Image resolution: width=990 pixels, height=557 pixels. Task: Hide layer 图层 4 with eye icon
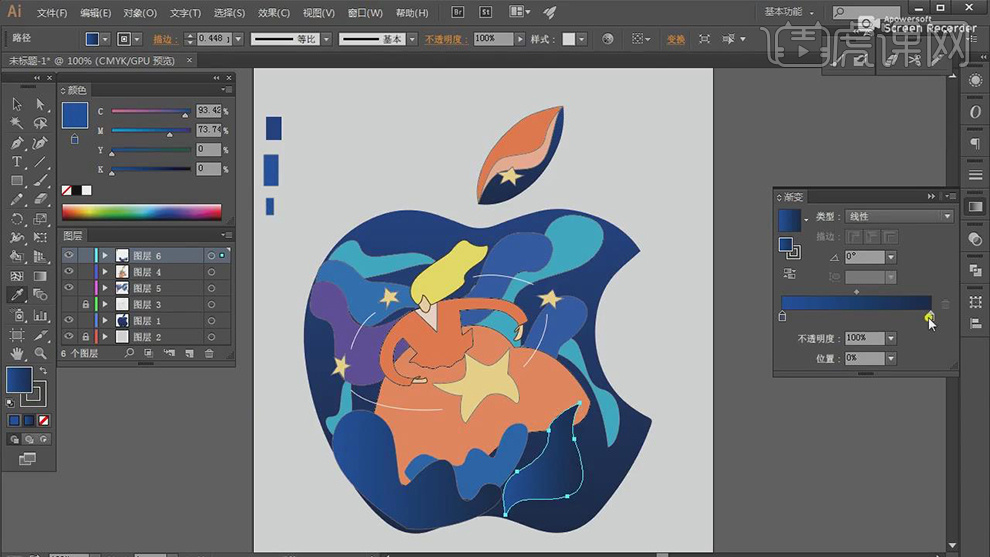pos(68,272)
